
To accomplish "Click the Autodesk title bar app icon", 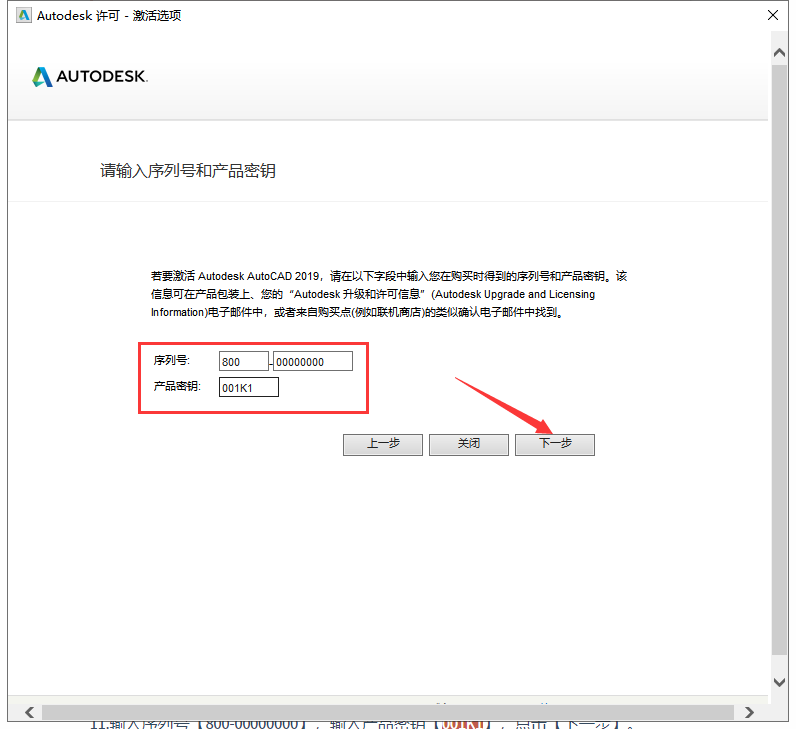I will click(x=23, y=16).
